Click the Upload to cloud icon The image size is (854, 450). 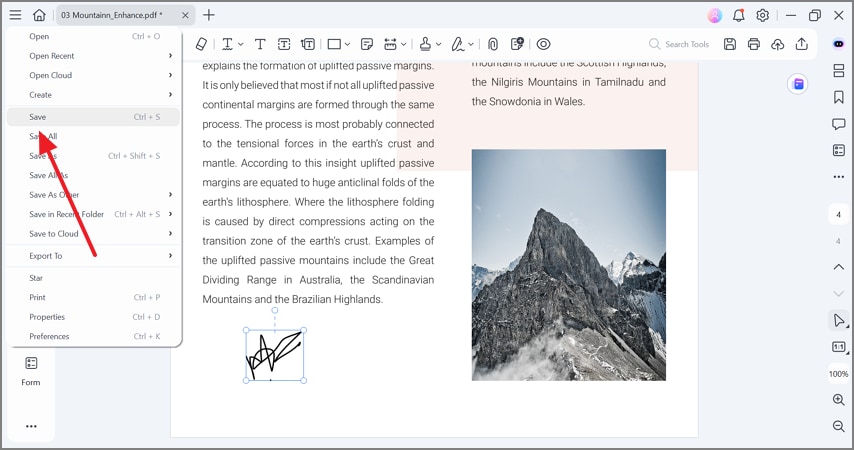coord(778,44)
